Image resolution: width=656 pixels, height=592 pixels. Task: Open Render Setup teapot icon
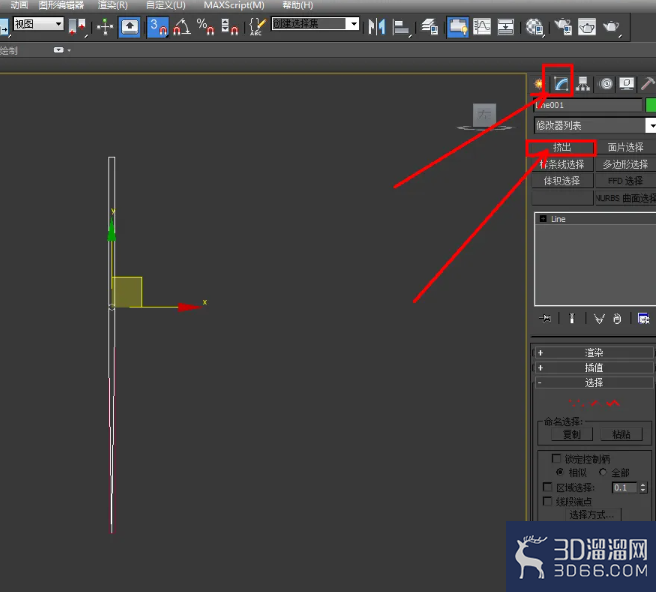(563, 27)
